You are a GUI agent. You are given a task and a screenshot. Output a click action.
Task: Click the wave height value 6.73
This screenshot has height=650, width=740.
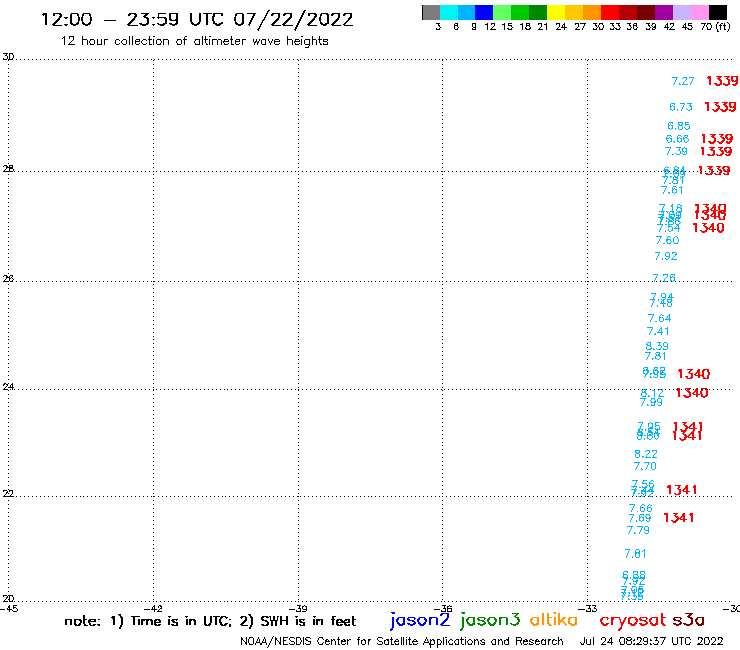[681, 107]
